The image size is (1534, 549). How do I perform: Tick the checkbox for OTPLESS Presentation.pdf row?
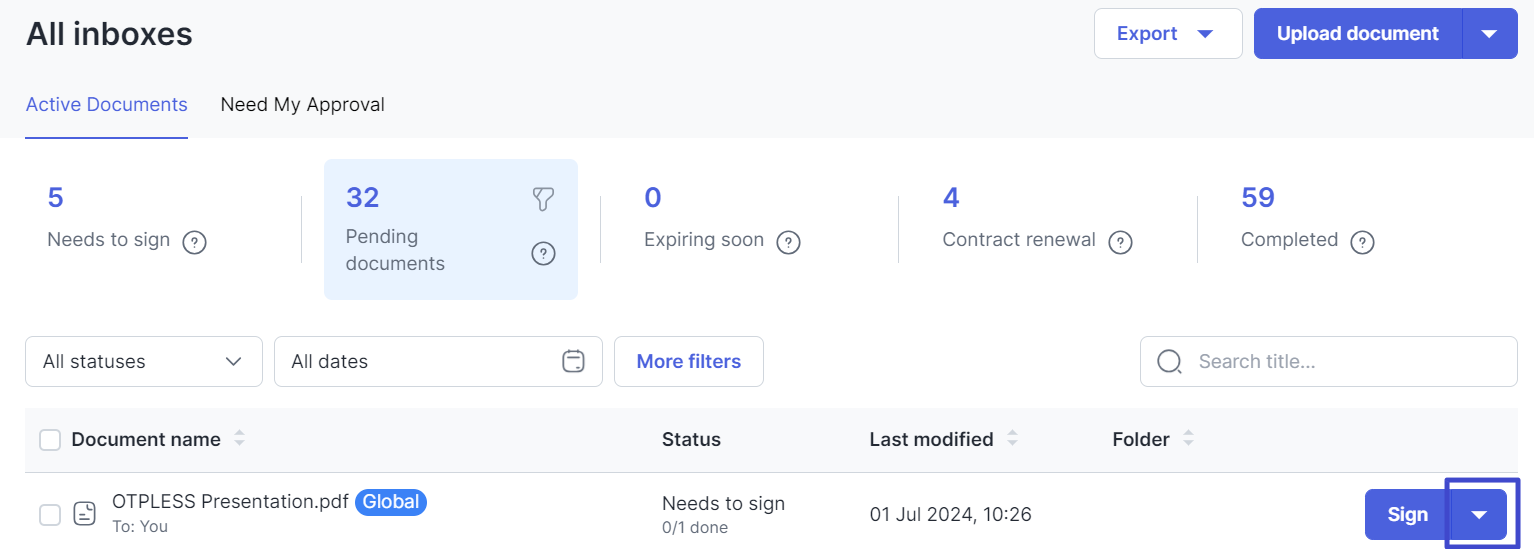coord(50,515)
